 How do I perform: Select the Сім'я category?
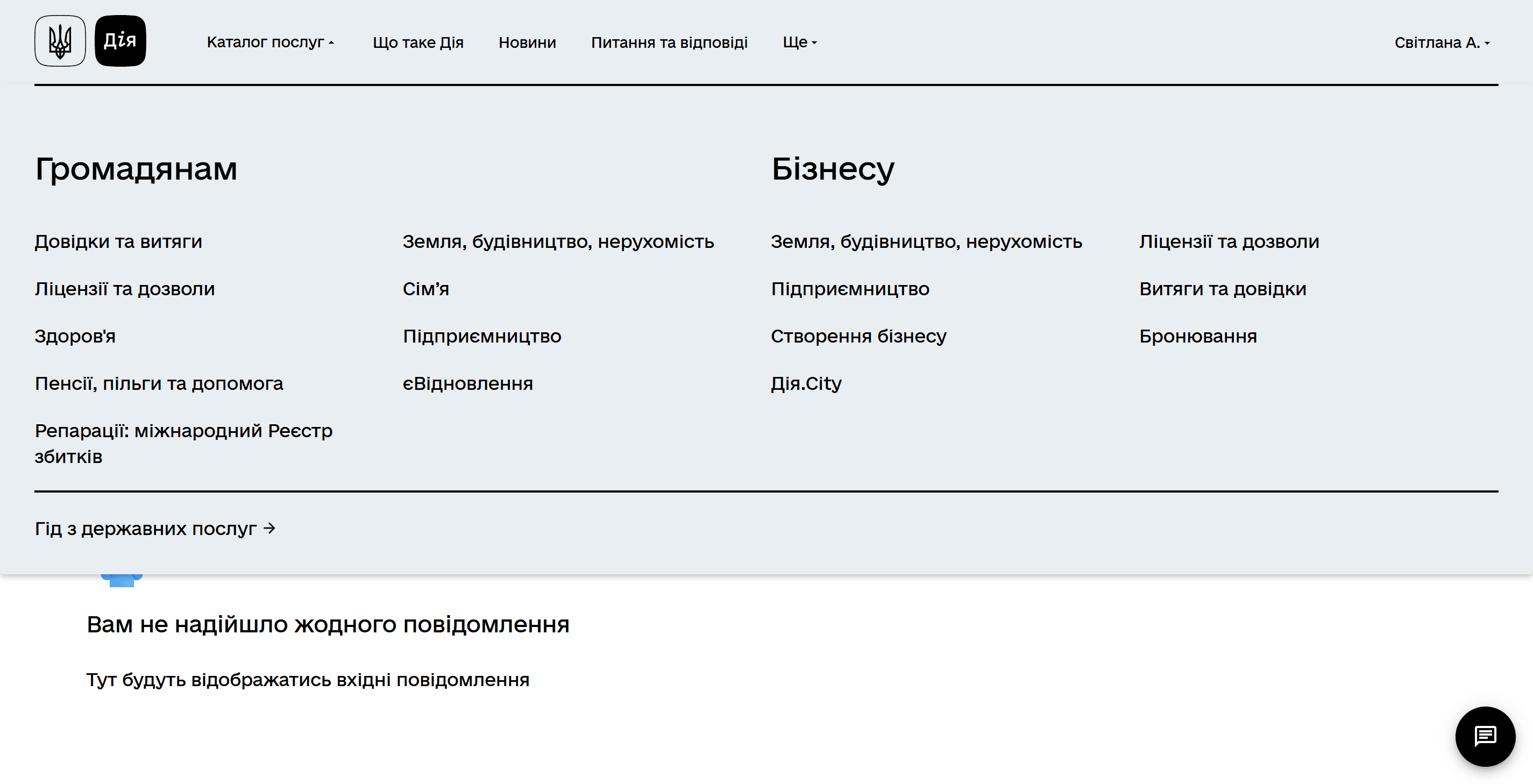point(425,289)
